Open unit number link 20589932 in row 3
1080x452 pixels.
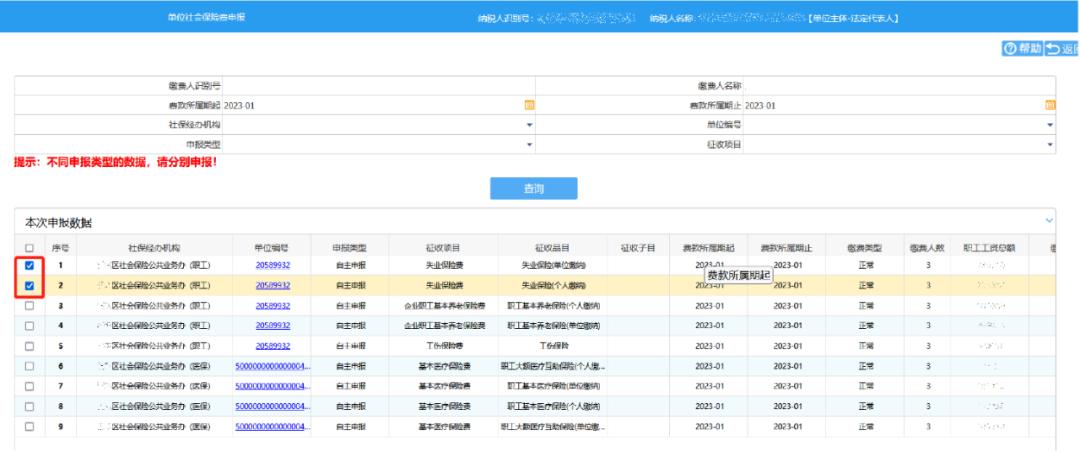tap(272, 305)
